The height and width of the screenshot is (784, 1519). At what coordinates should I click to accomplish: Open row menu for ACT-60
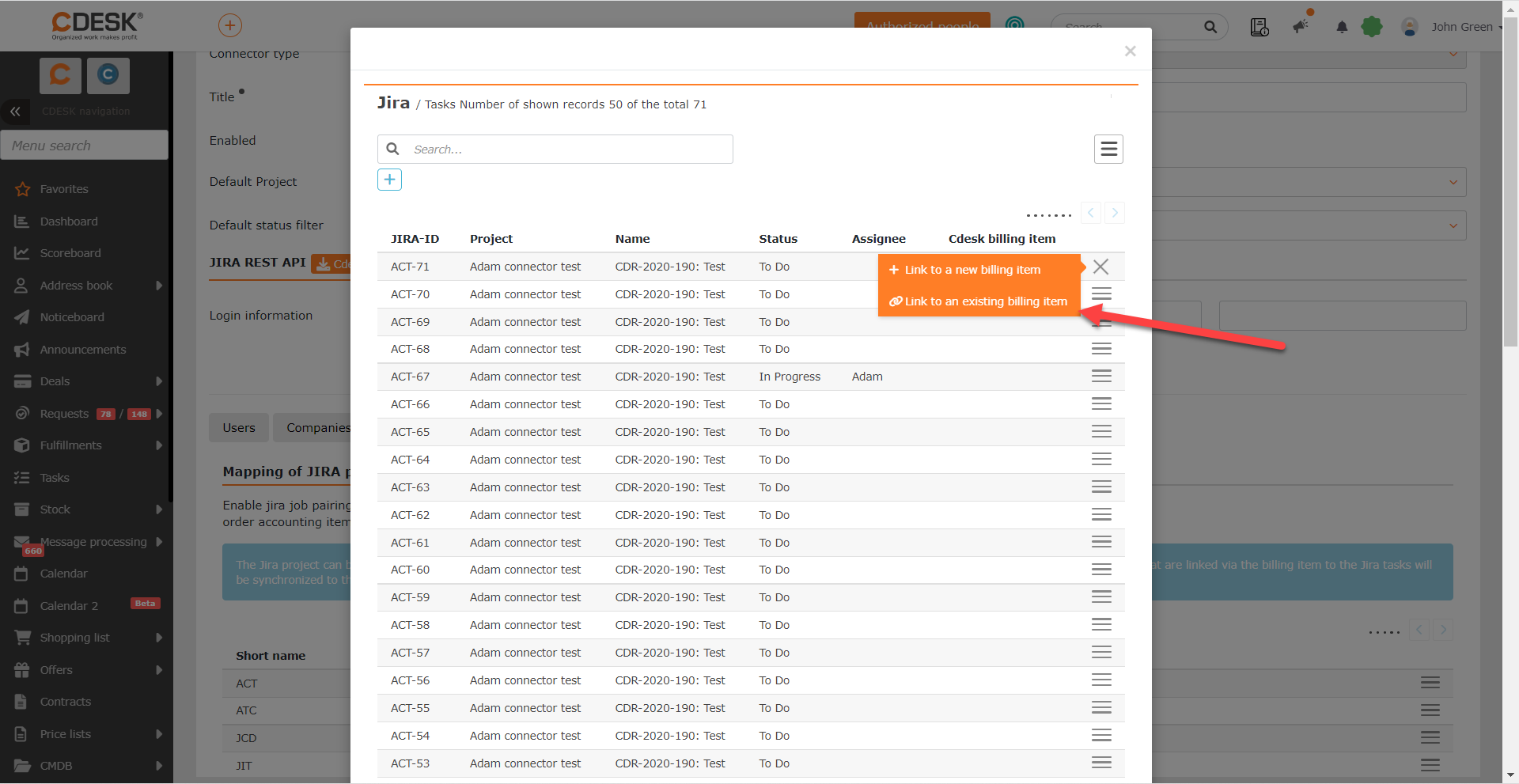(1101, 570)
